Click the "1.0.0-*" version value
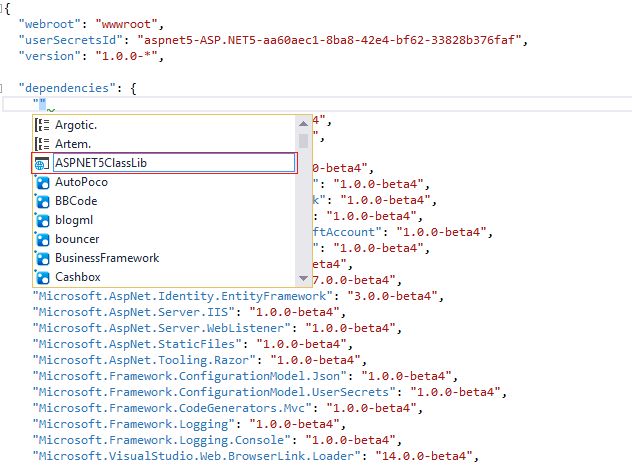The width and height of the screenshot is (632, 465). [x=126, y=56]
